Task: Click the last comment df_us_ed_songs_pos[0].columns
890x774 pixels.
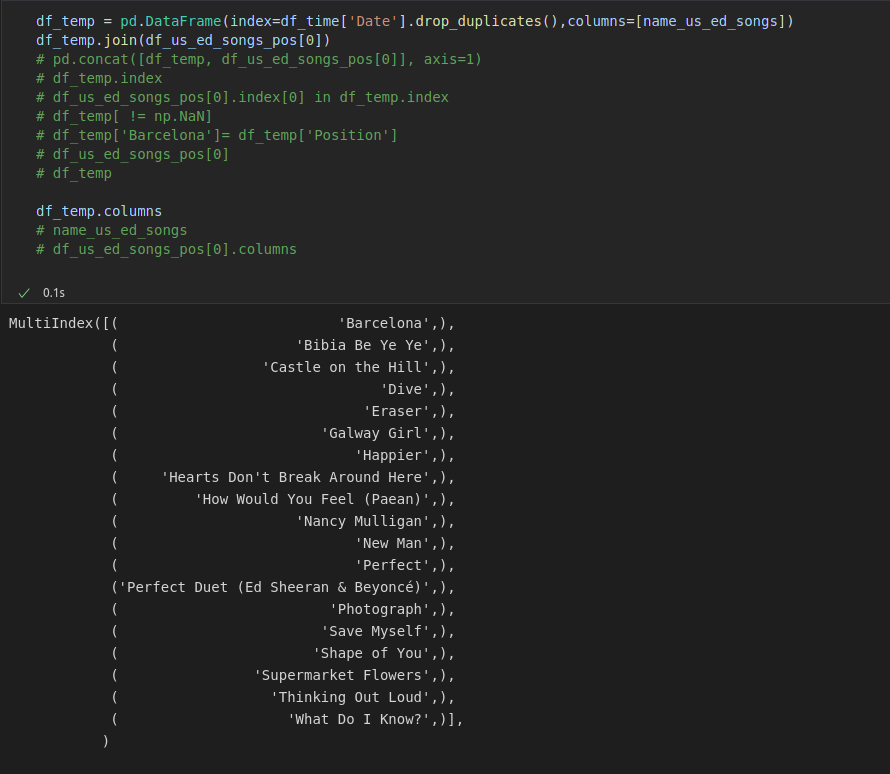Action: (x=166, y=249)
